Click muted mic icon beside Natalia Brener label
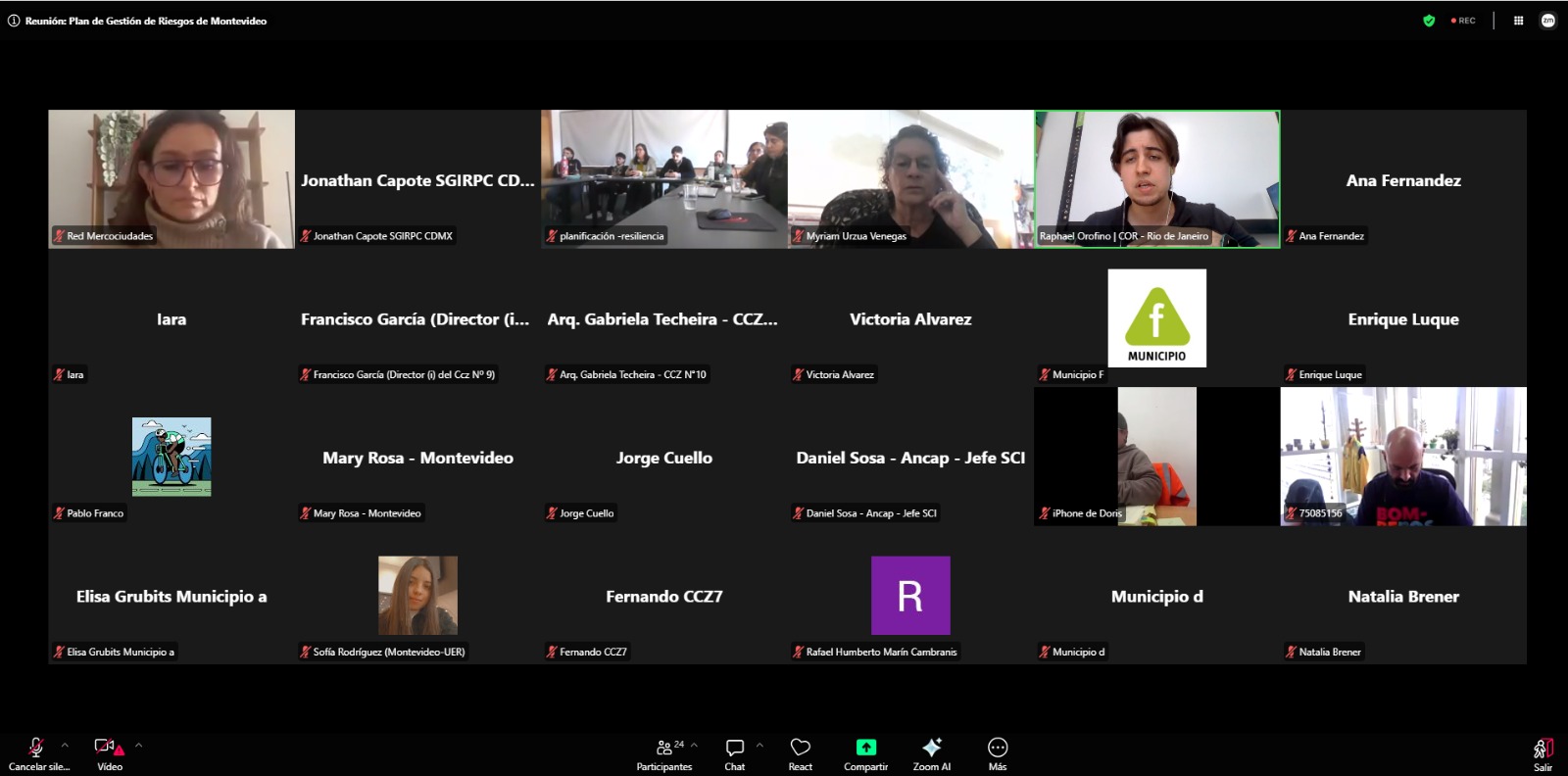Viewport: 1568px width, 776px height. pyautogui.click(x=1291, y=652)
